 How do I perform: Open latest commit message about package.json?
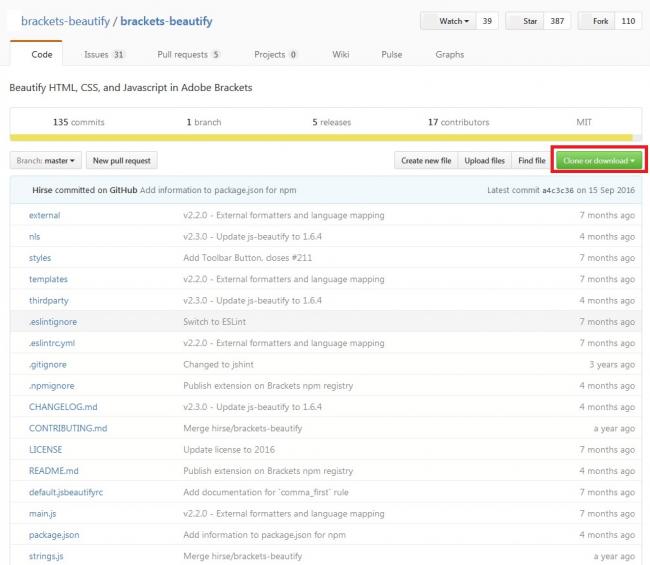pyautogui.click(x=218, y=190)
